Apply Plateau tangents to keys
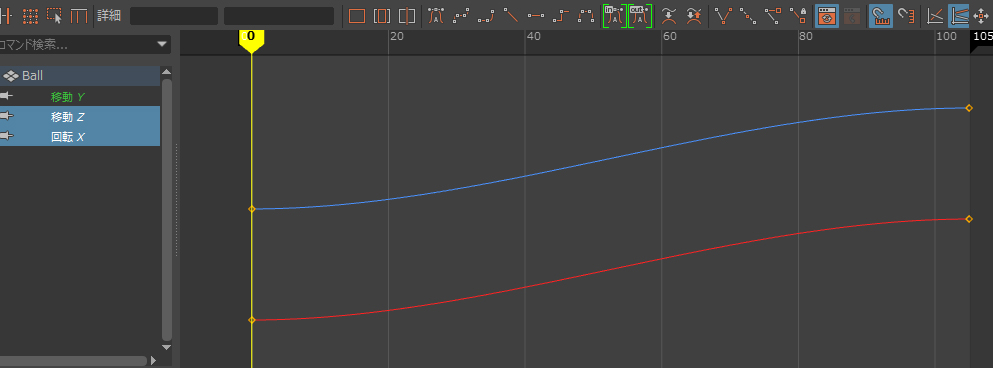Image resolution: width=993 pixels, height=368 pixels. (586, 16)
